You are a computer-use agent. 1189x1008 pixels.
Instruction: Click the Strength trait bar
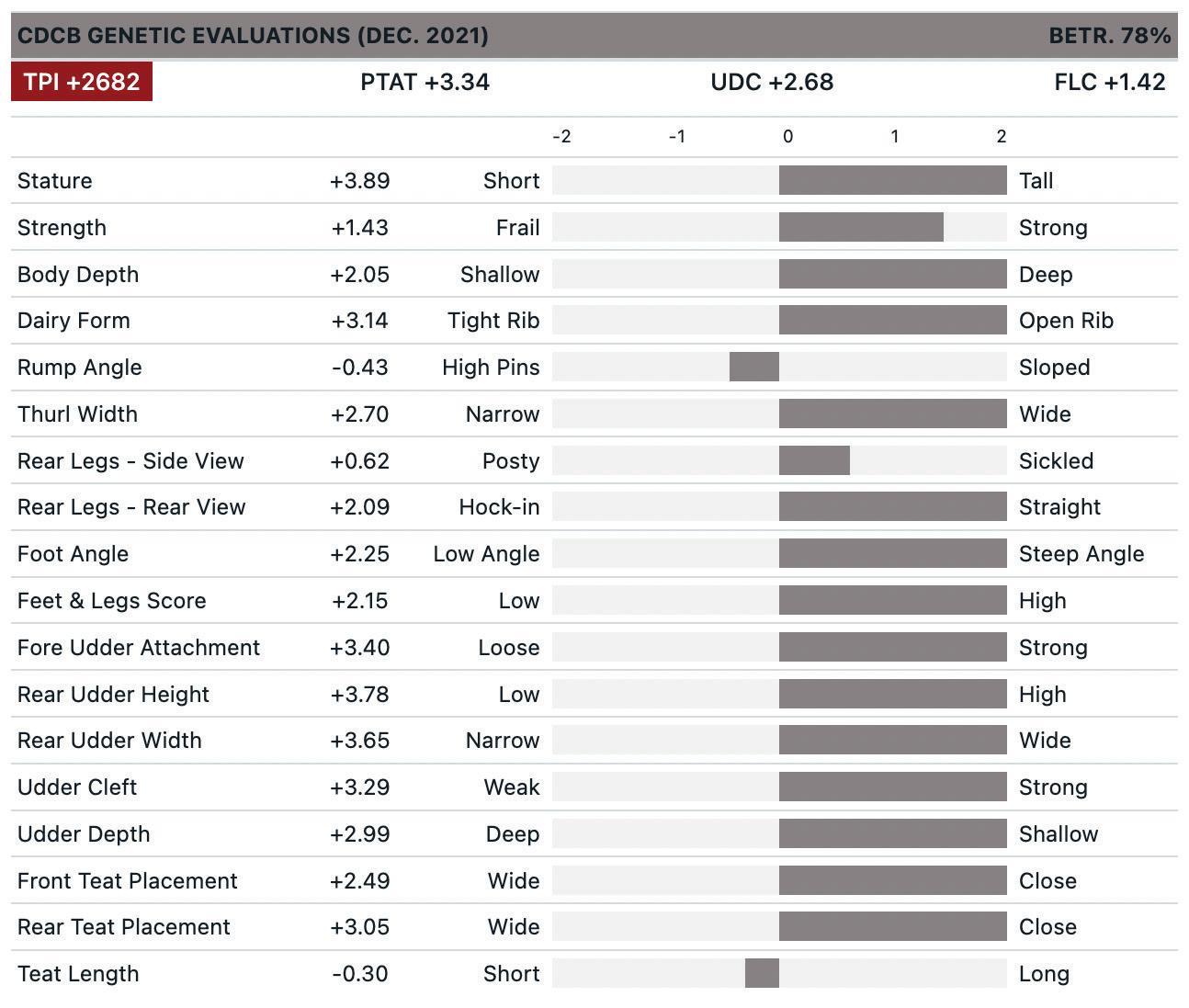pos(861,228)
